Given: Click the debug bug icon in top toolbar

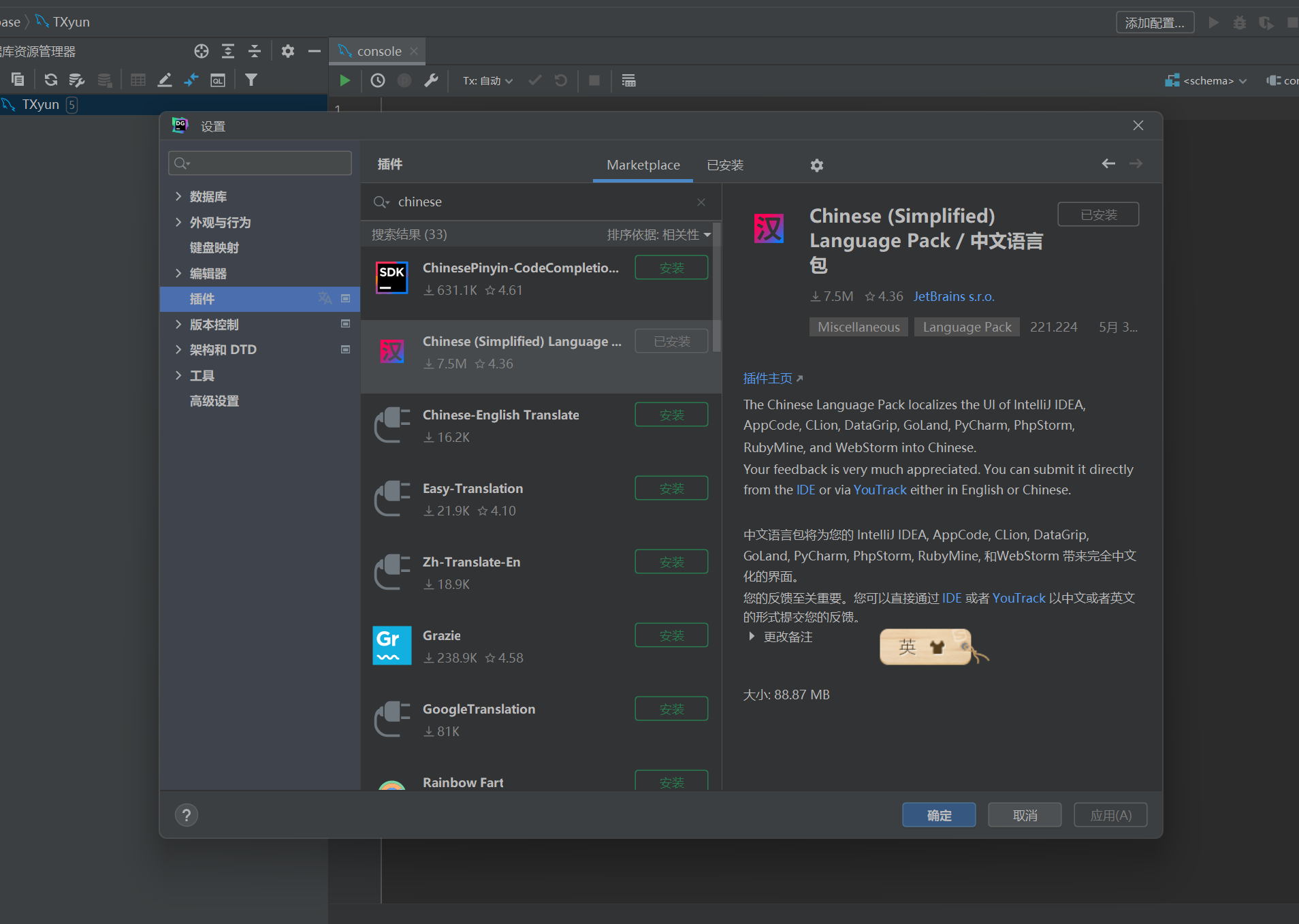Looking at the screenshot, I should click(x=1240, y=22).
